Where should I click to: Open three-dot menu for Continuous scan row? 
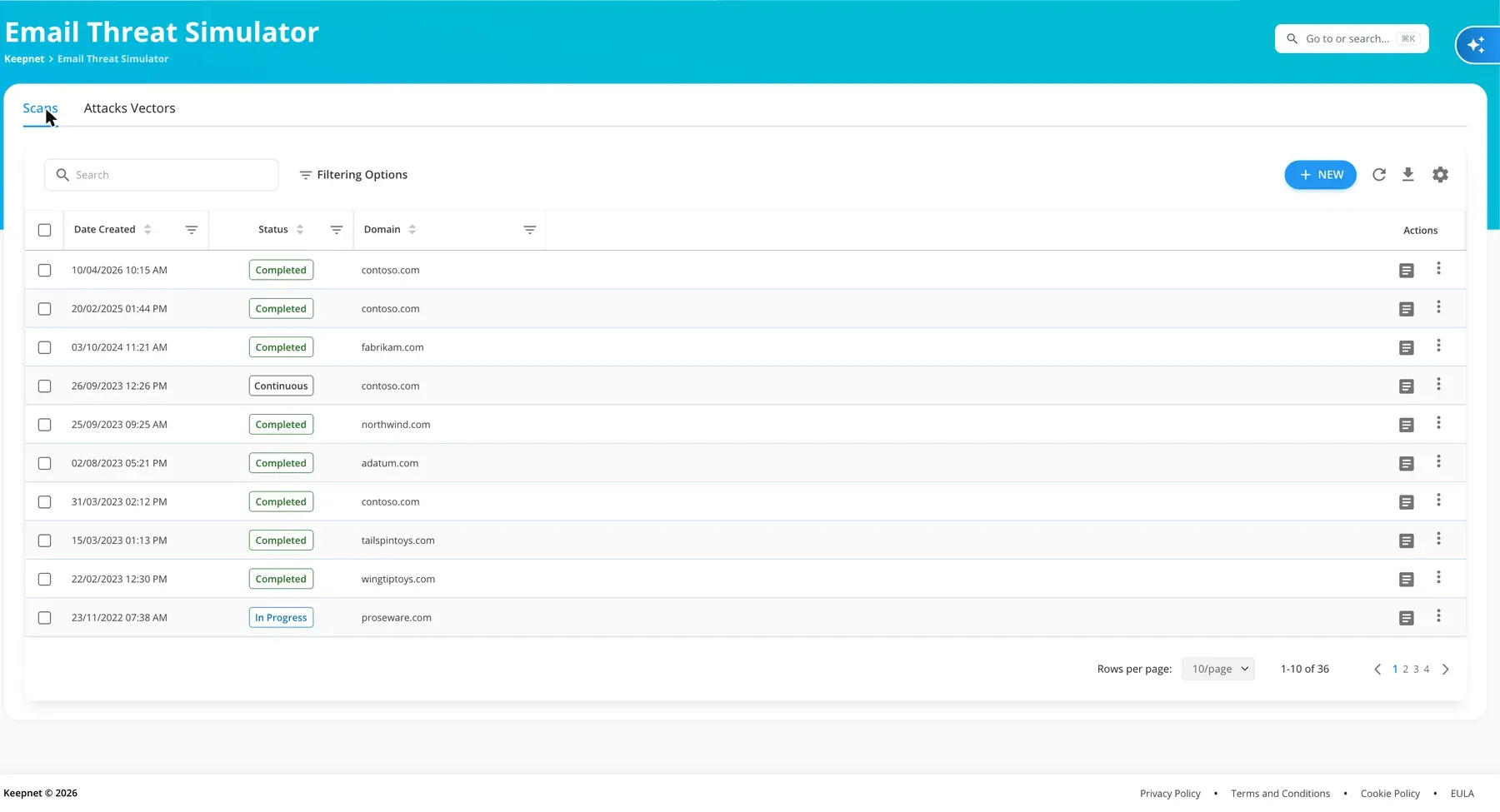1438,385
